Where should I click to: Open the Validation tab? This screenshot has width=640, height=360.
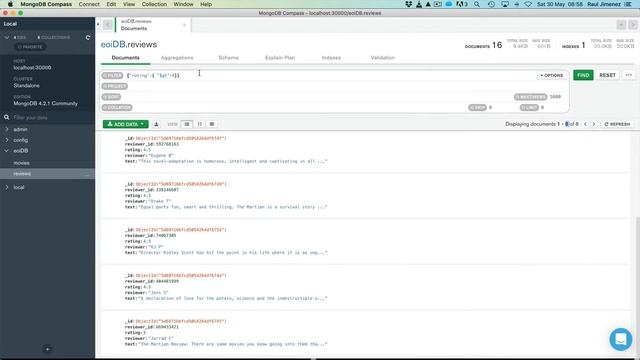382,58
